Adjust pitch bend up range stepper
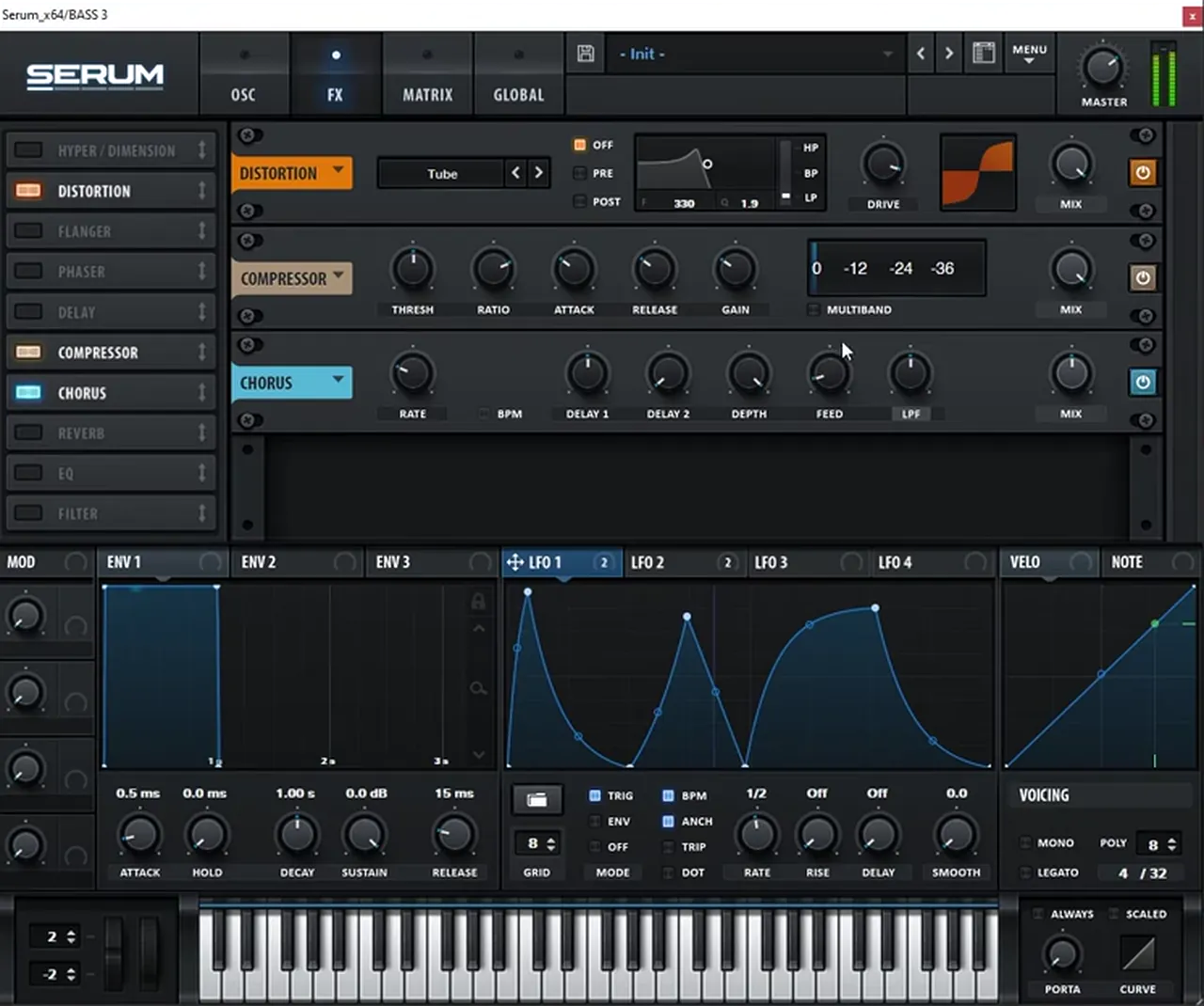 pos(71,936)
